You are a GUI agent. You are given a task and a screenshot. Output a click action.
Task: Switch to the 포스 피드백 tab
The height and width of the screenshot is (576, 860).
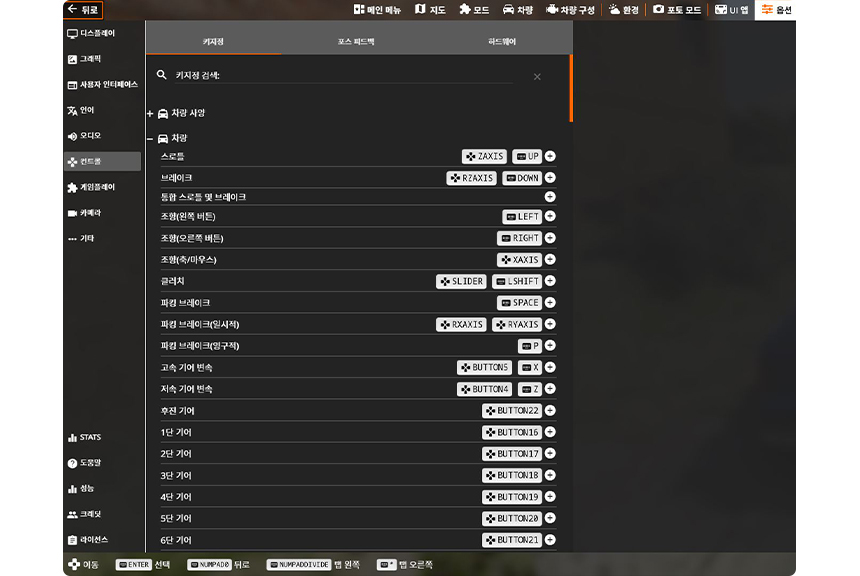click(356, 42)
